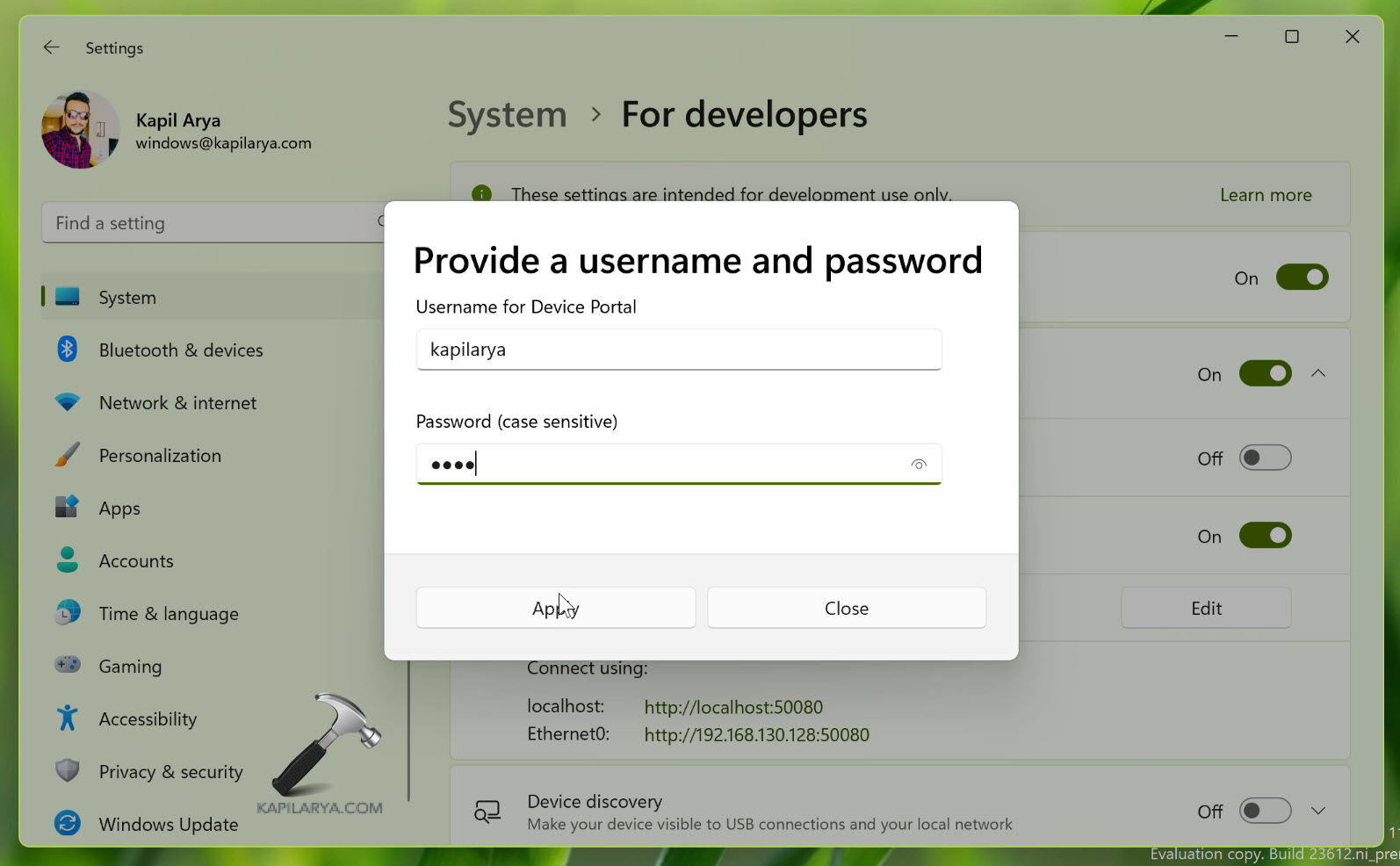The height and width of the screenshot is (866, 1400).
Task: Click the Find a setting search box
Action: (213, 223)
